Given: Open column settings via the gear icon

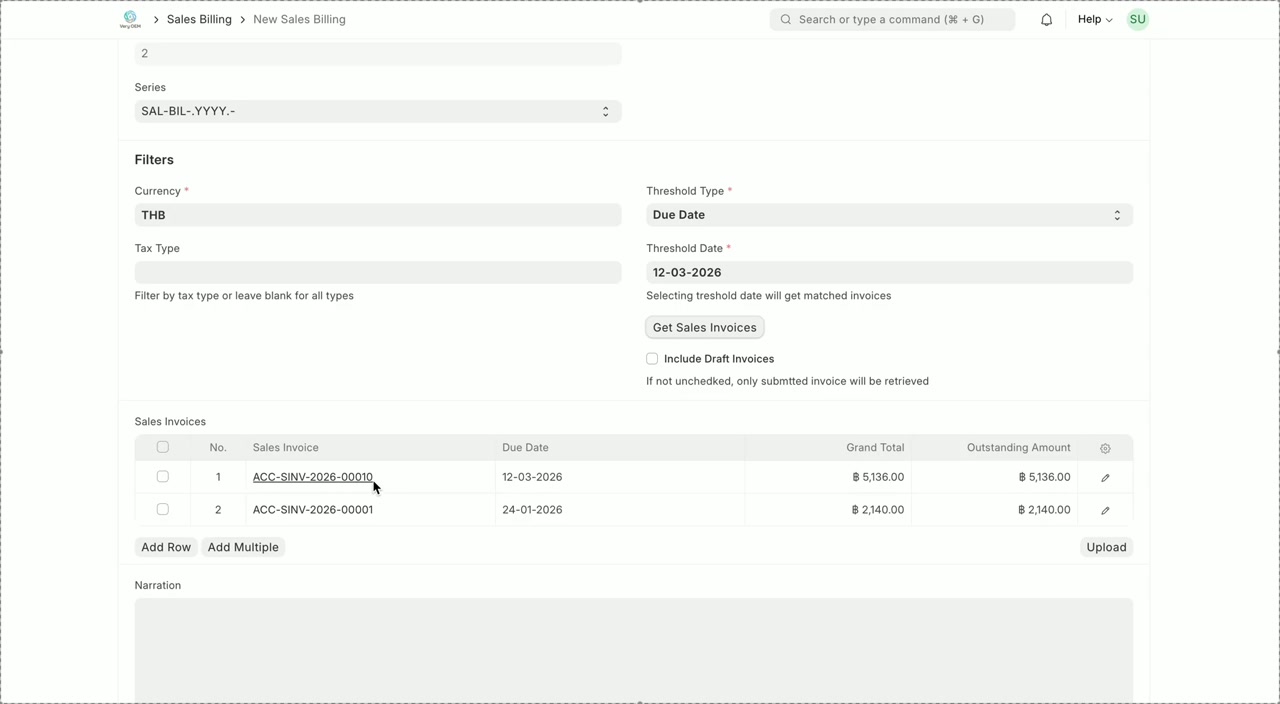Looking at the screenshot, I should 1104,447.
